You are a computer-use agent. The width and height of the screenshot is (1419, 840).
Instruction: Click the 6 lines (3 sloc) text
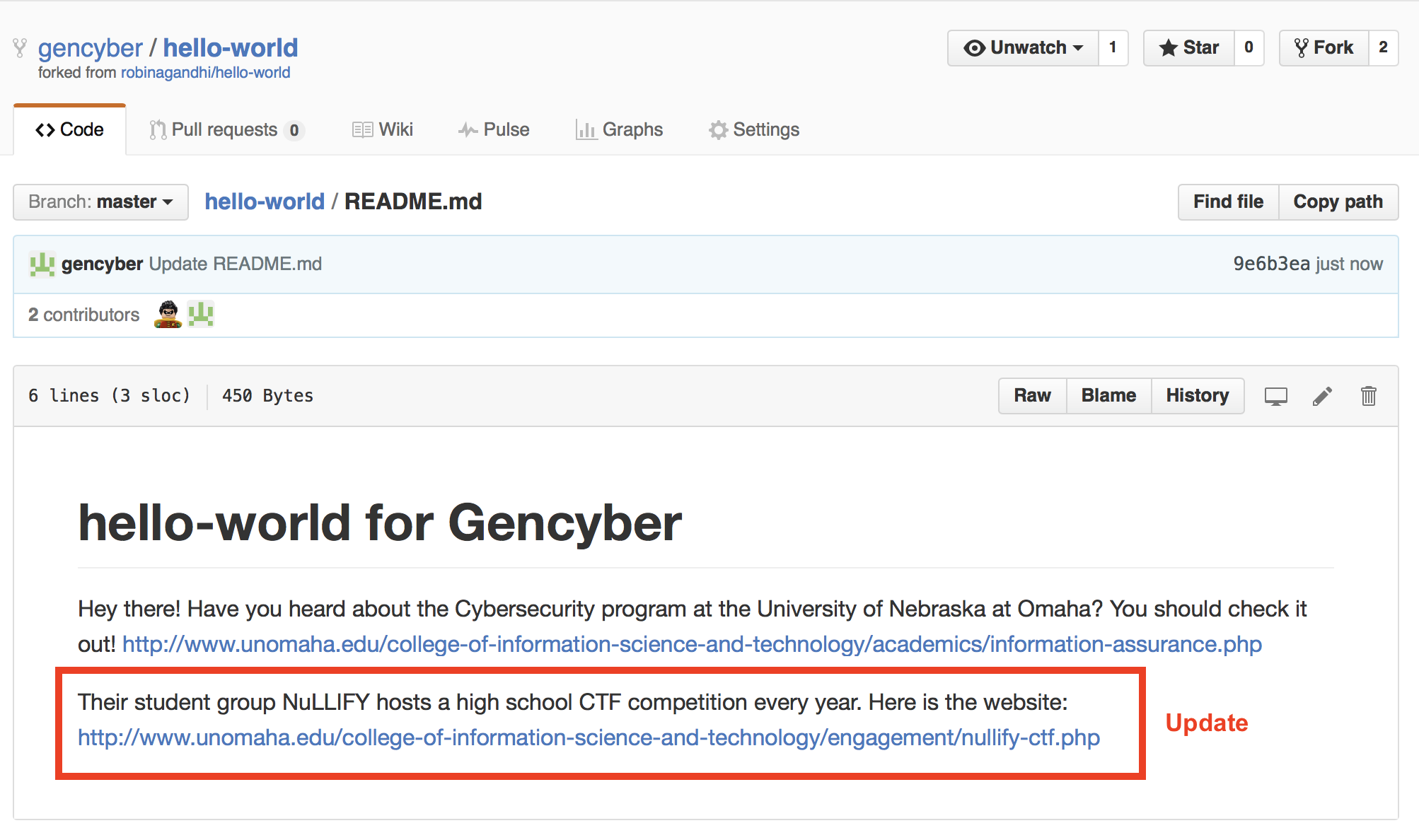(110, 396)
